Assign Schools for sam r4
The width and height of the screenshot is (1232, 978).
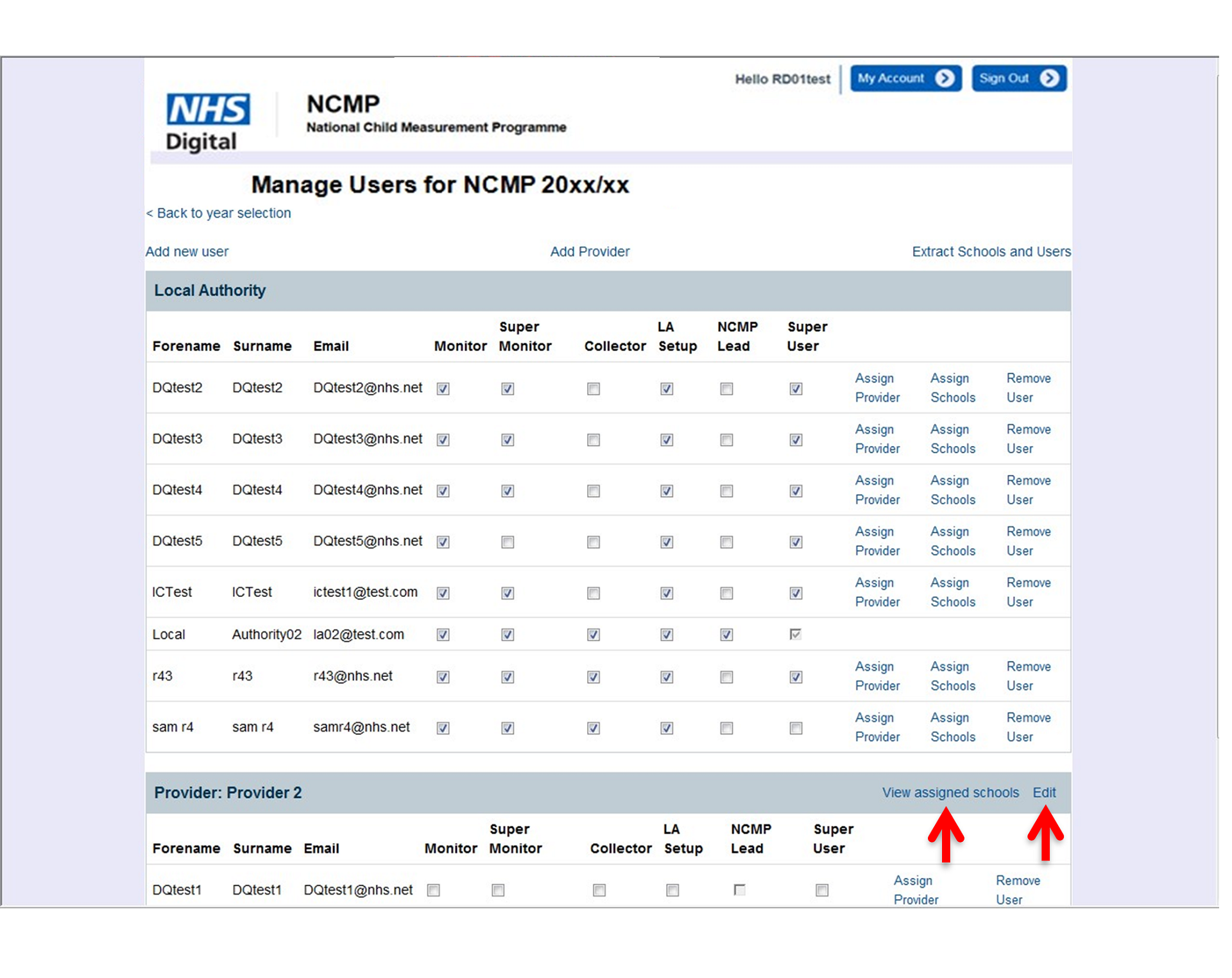click(x=953, y=728)
